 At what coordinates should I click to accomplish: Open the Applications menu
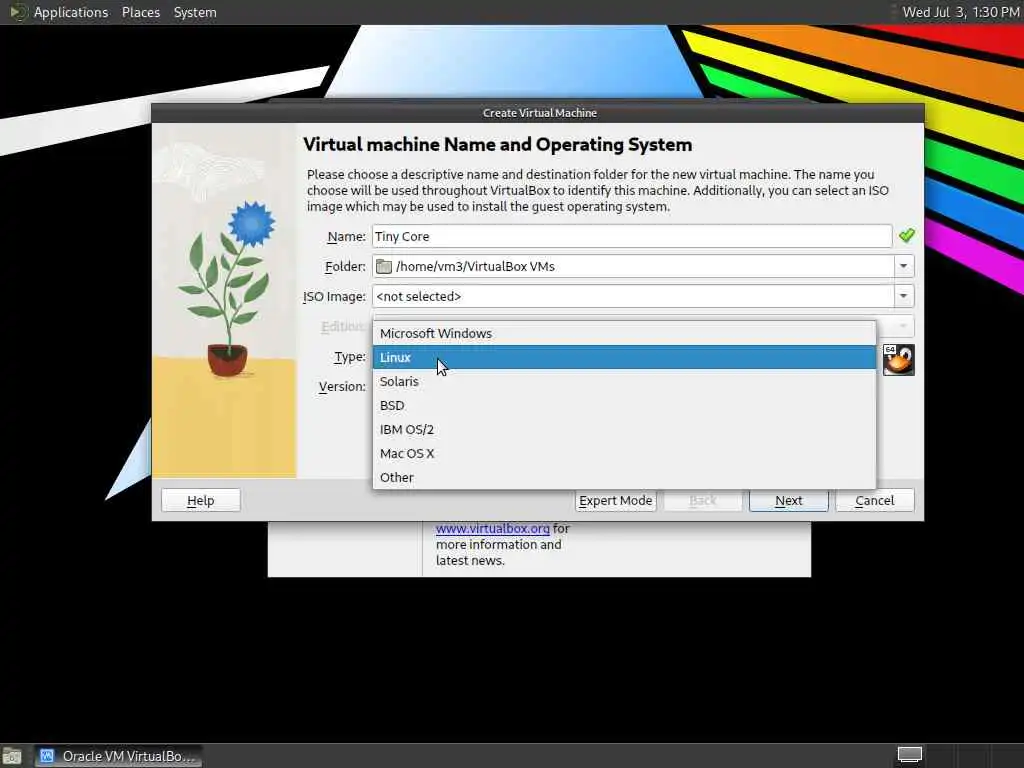click(x=71, y=12)
